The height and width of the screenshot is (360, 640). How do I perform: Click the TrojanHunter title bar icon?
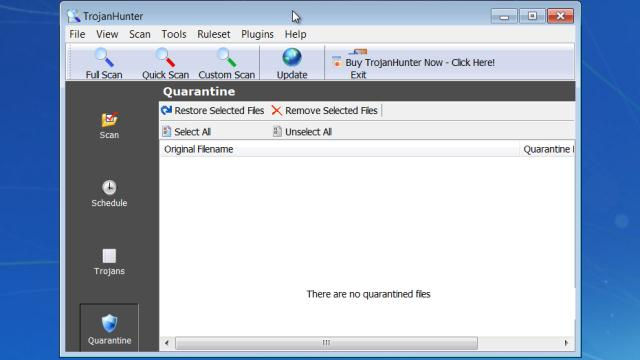point(73,16)
